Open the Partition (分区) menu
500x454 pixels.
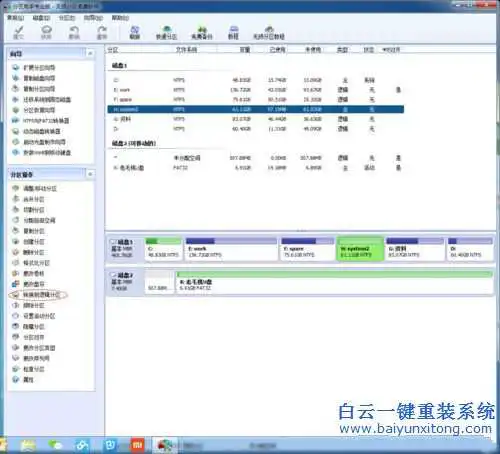(x=67, y=18)
